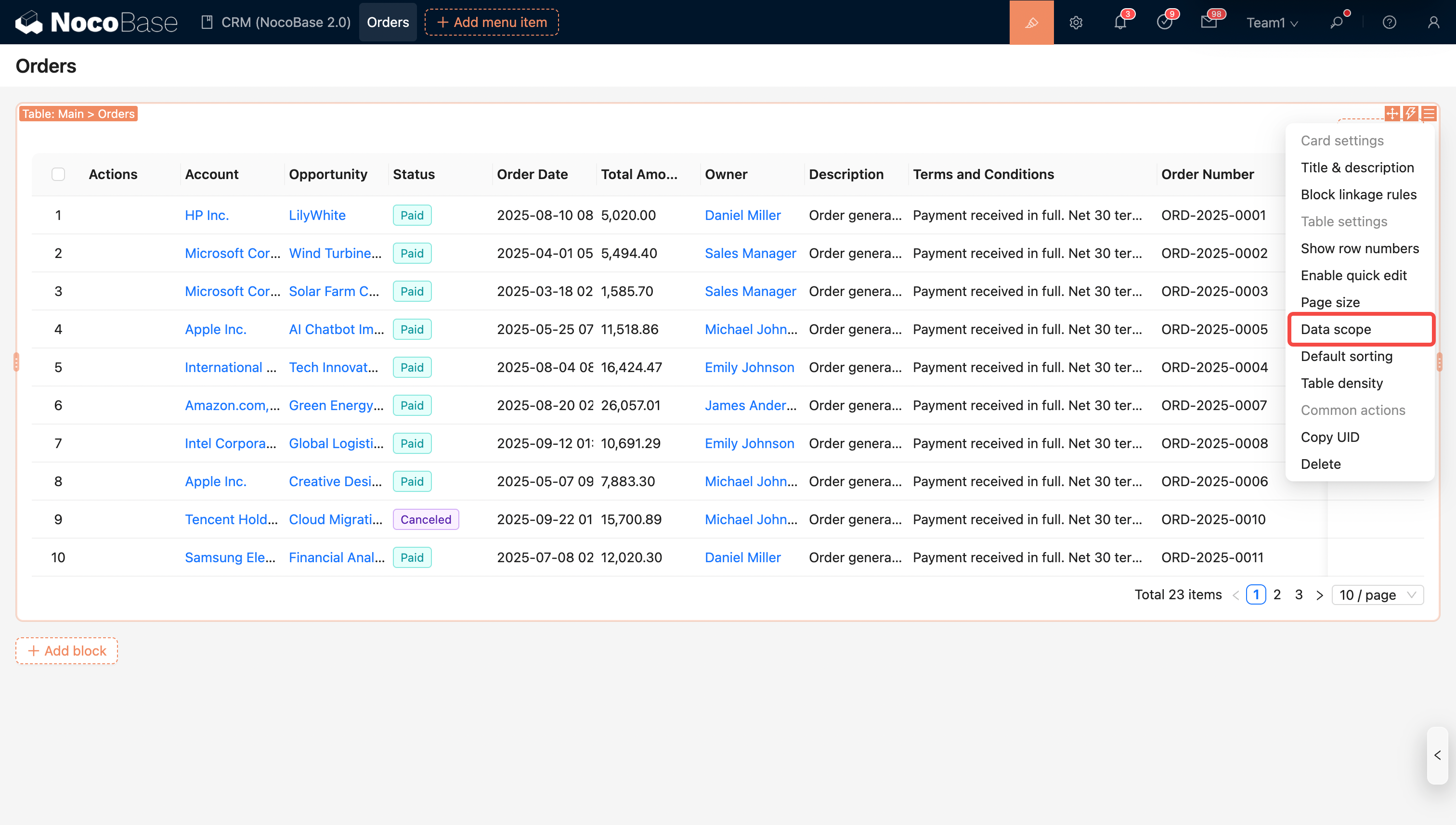Click the user profile icon

pyautogui.click(x=1433, y=22)
